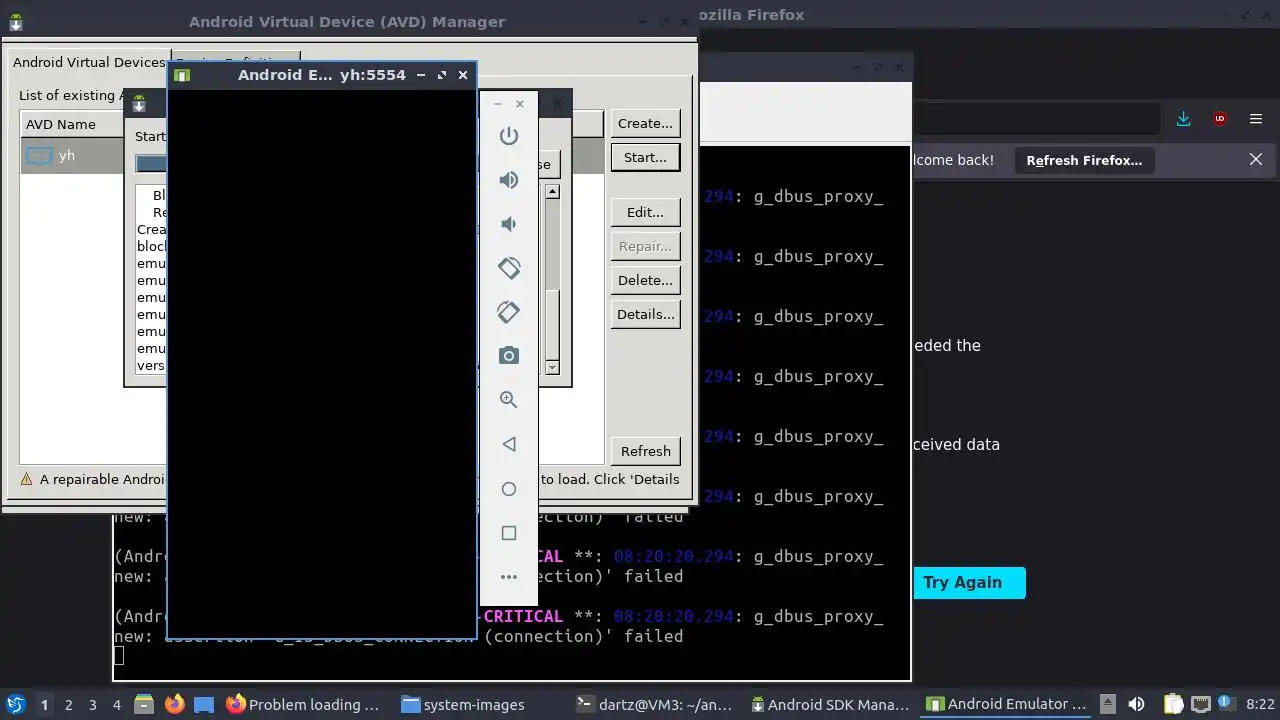Launch Firefox from the panel quick launcher
The height and width of the screenshot is (720, 1280).
(x=174, y=704)
